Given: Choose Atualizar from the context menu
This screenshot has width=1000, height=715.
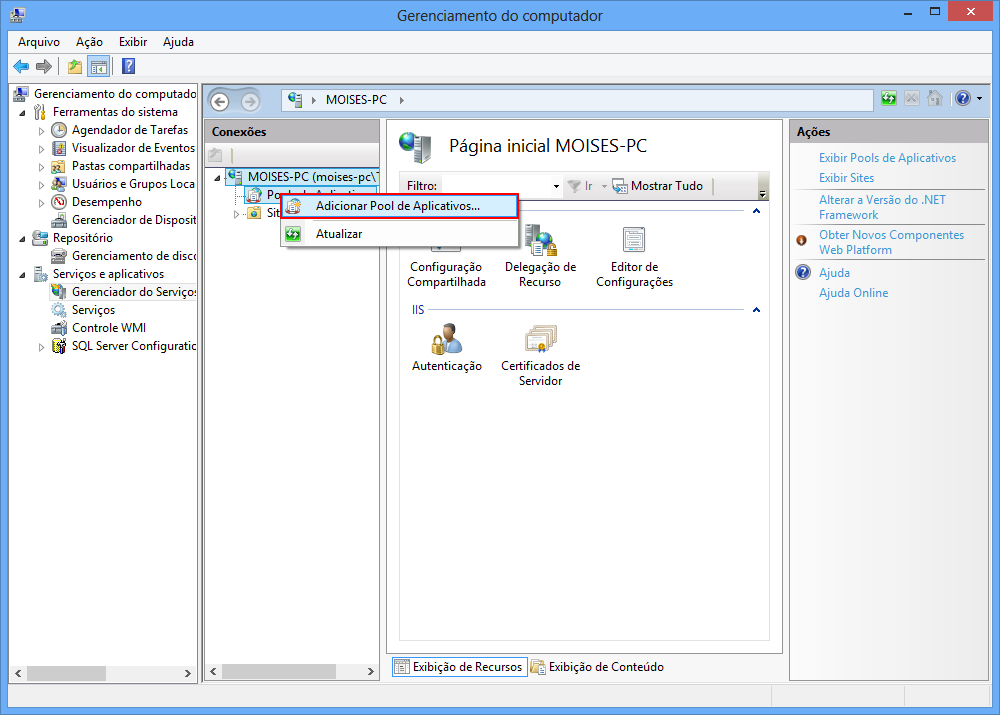Looking at the screenshot, I should pos(399,234).
